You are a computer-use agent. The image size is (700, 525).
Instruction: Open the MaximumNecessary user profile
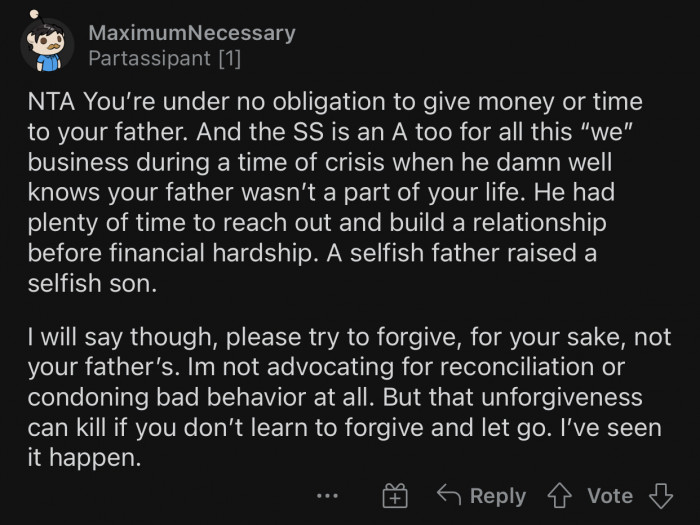tap(191, 33)
